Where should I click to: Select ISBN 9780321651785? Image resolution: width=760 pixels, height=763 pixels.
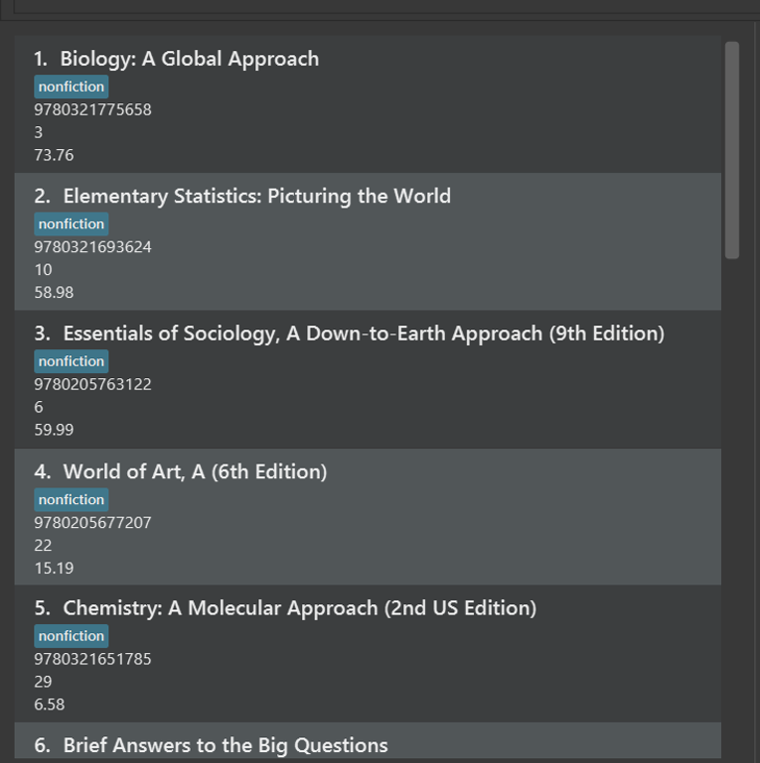point(92,659)
